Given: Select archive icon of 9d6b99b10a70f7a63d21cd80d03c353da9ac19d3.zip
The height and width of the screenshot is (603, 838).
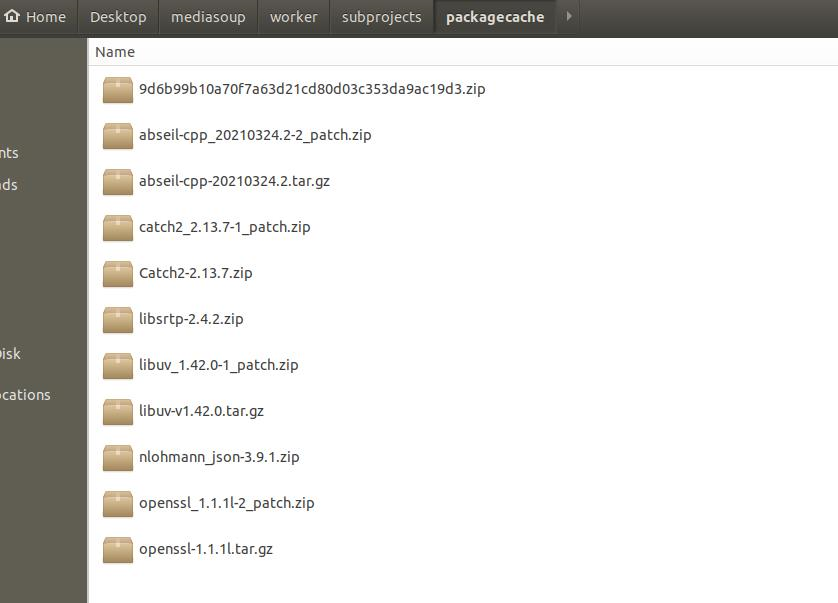Looking at the screenshot, I should point(118,90).
